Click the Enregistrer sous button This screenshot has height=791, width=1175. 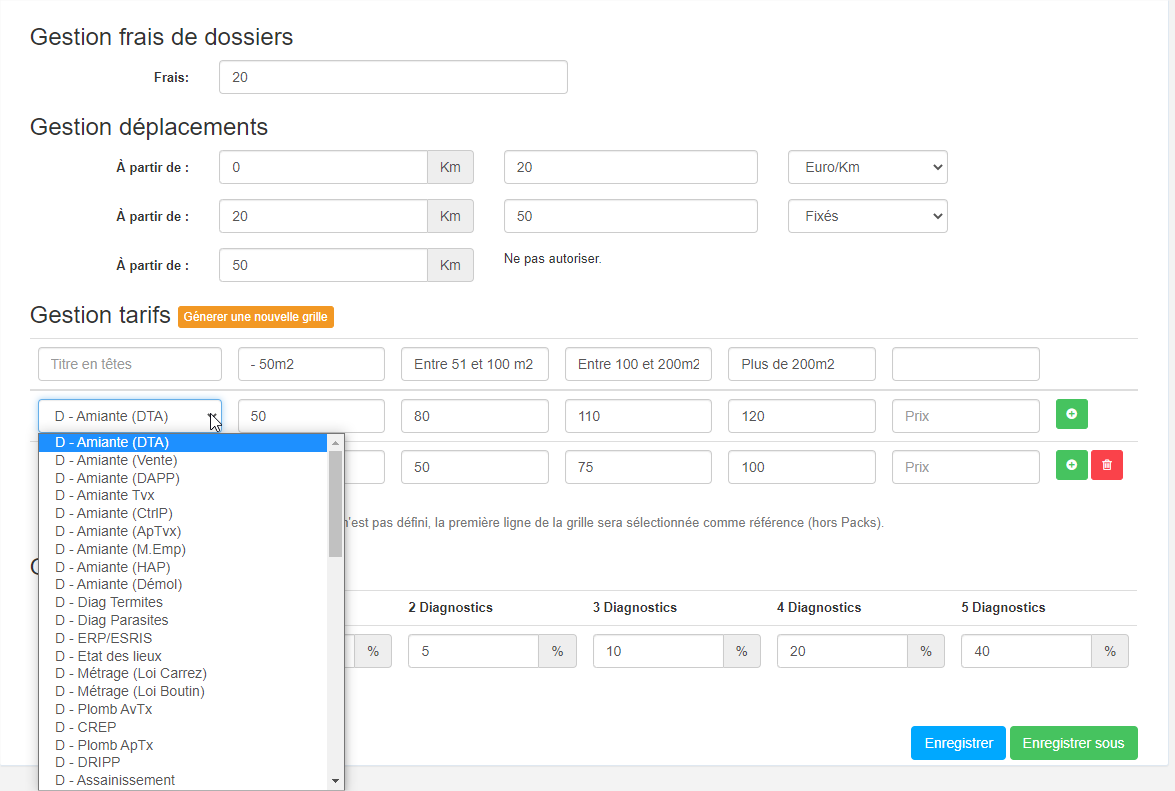click(1073, 743)
